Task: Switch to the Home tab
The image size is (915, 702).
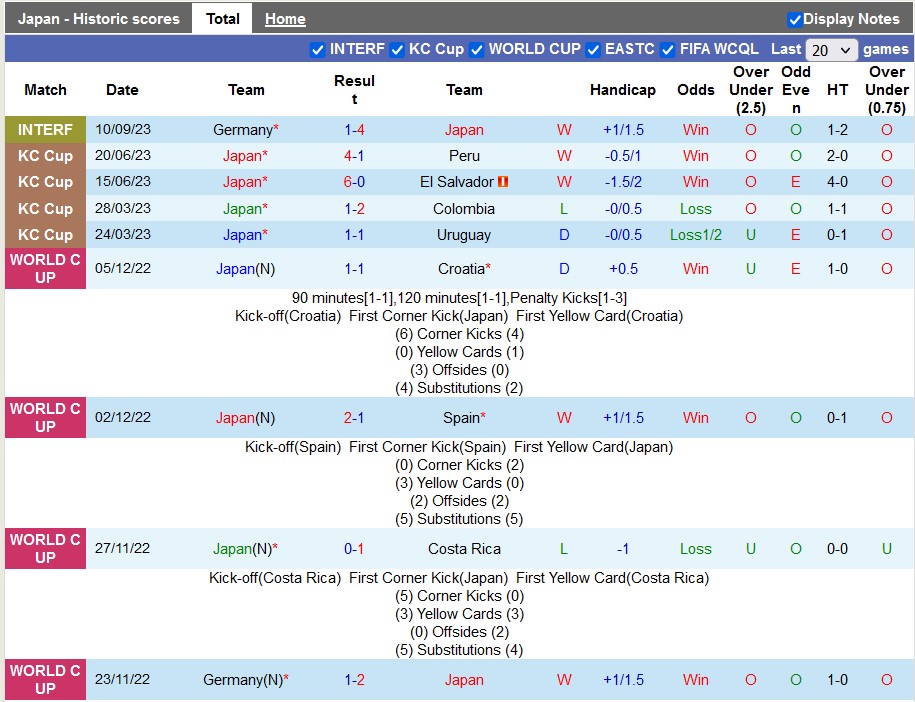Action: pyautogui.click(x=285, y=19)
